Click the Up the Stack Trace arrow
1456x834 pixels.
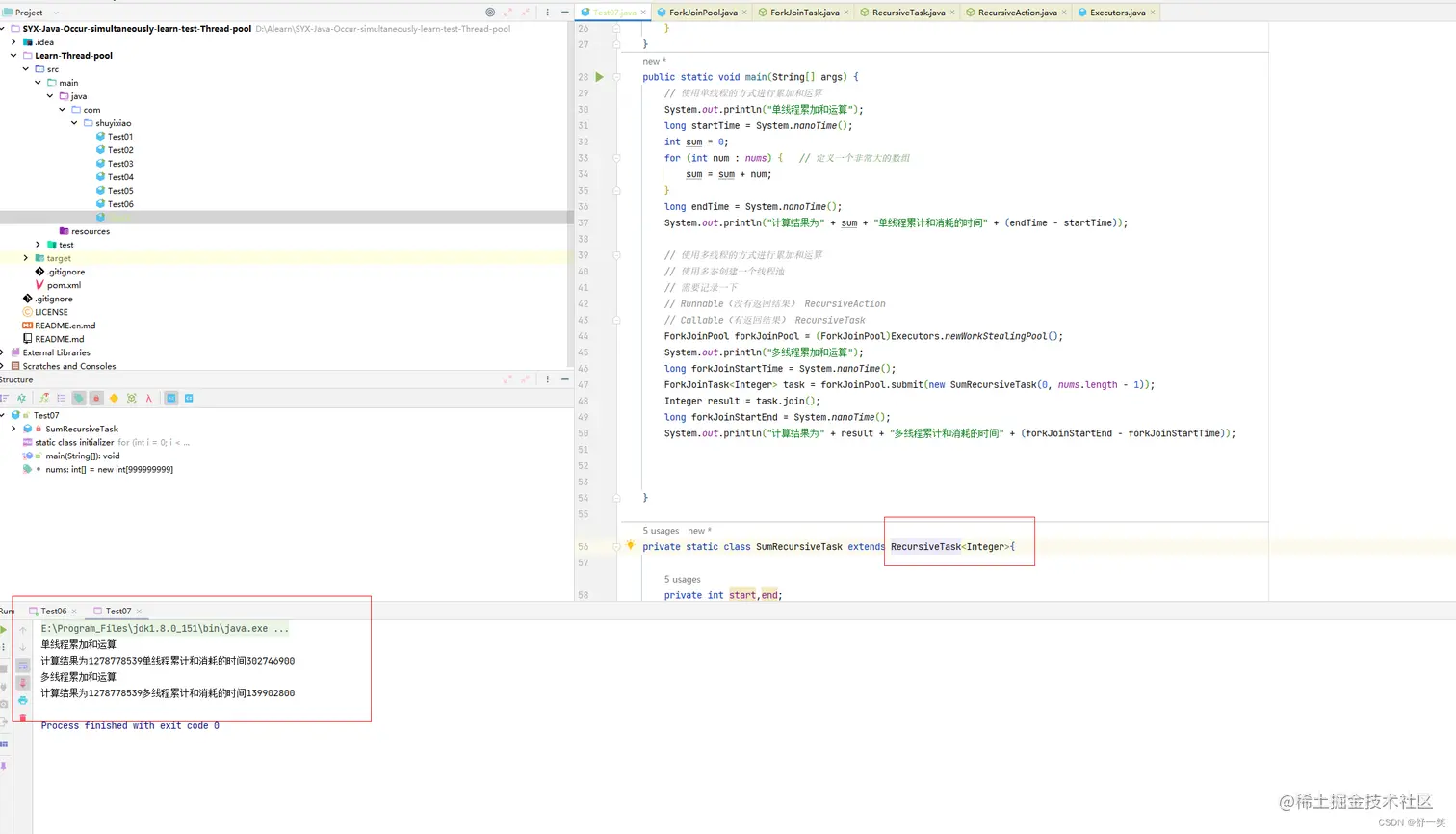click(x=23, y=630)
